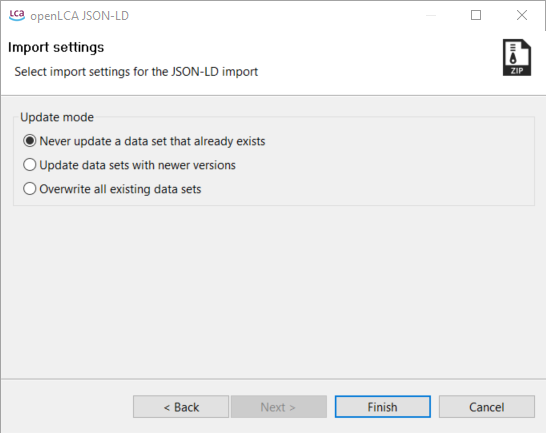Go to previous step with Back button
Screen dimensions: 546x433
click(x=181, y=407)
